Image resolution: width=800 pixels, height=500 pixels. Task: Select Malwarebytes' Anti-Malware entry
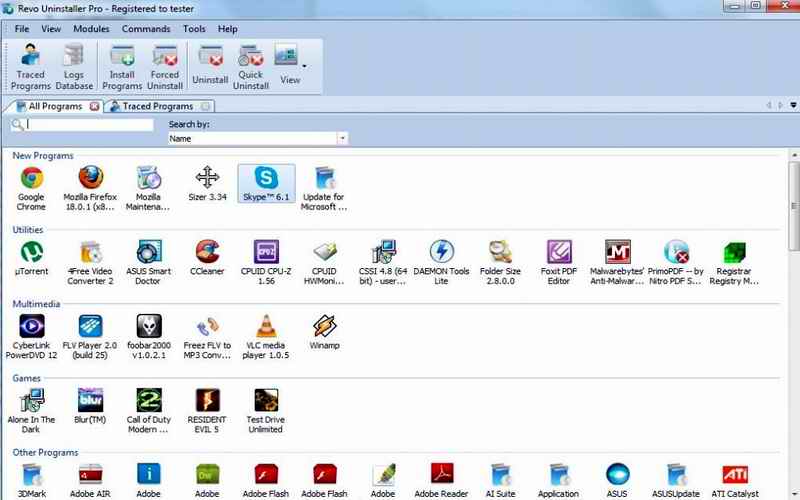pos(617,260)
